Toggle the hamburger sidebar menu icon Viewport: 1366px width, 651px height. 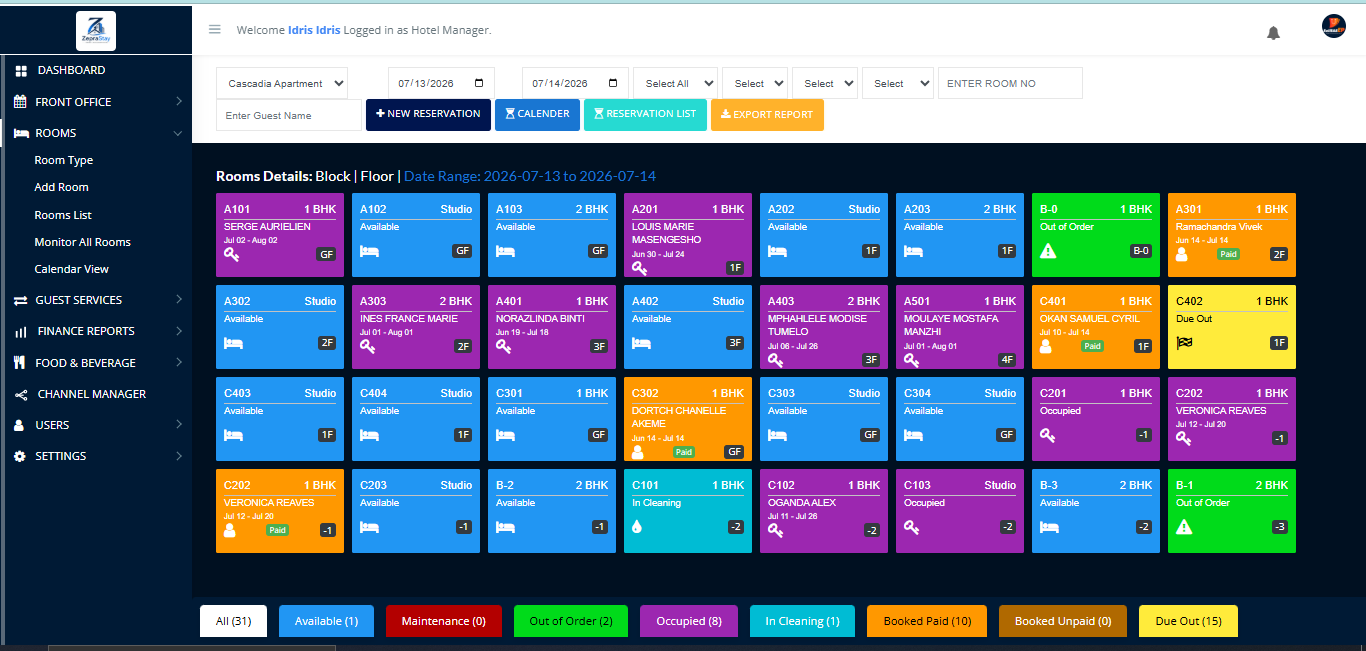pyautogui.click(x=214, y=29)
